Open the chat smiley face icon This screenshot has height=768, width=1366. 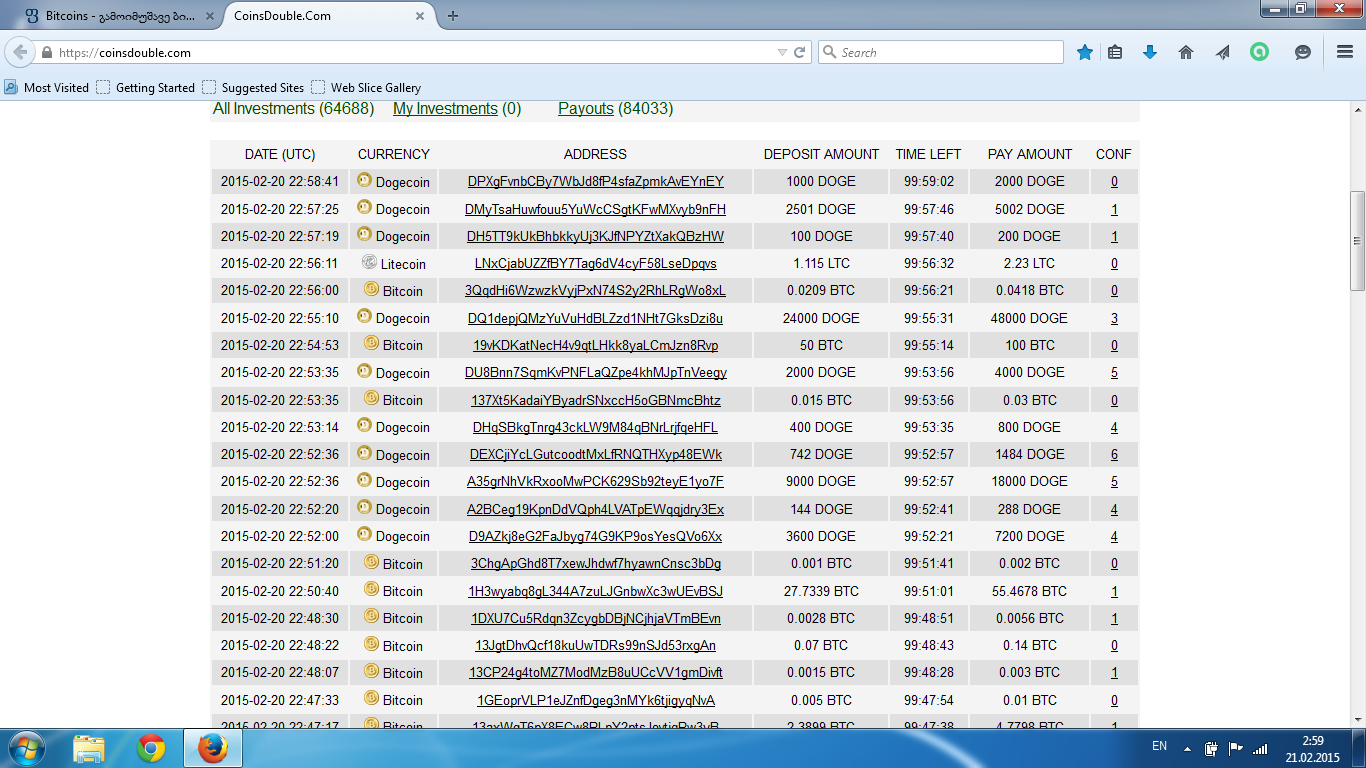pos(1302,53)
